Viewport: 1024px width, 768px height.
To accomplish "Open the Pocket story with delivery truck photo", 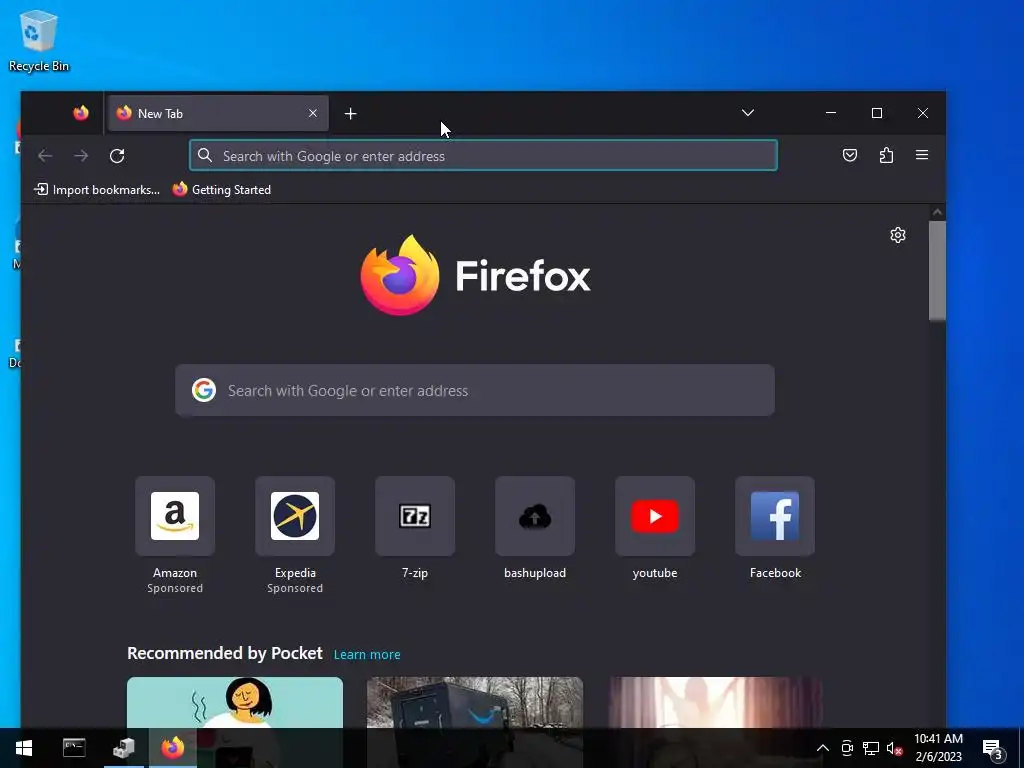I will click(475, 702).
